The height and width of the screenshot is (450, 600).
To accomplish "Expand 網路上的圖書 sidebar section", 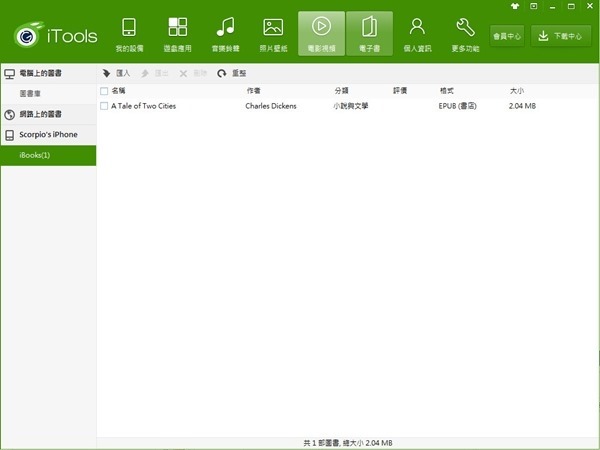I will (x=48, y=114).
